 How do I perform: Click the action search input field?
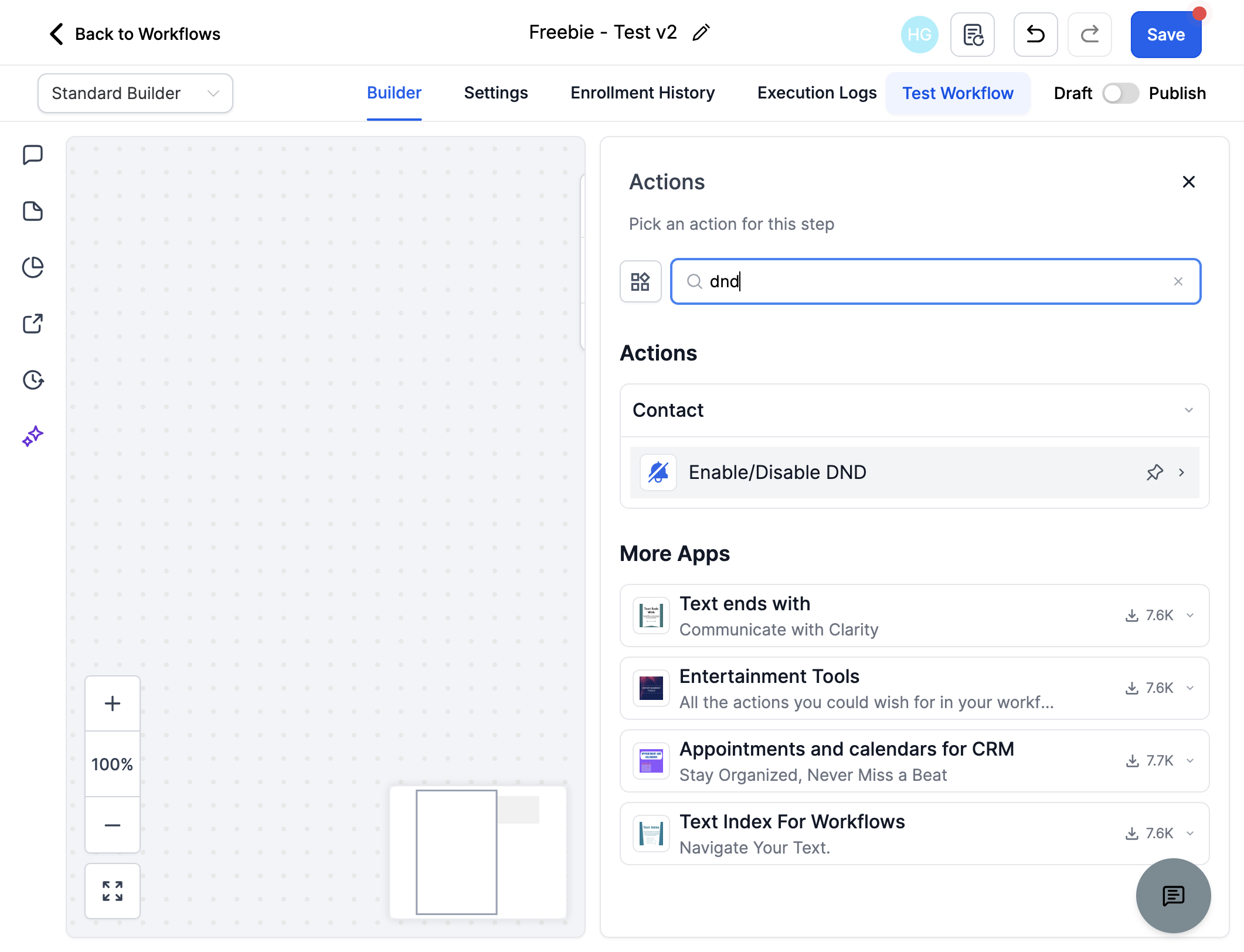click(x=936, y=282)
